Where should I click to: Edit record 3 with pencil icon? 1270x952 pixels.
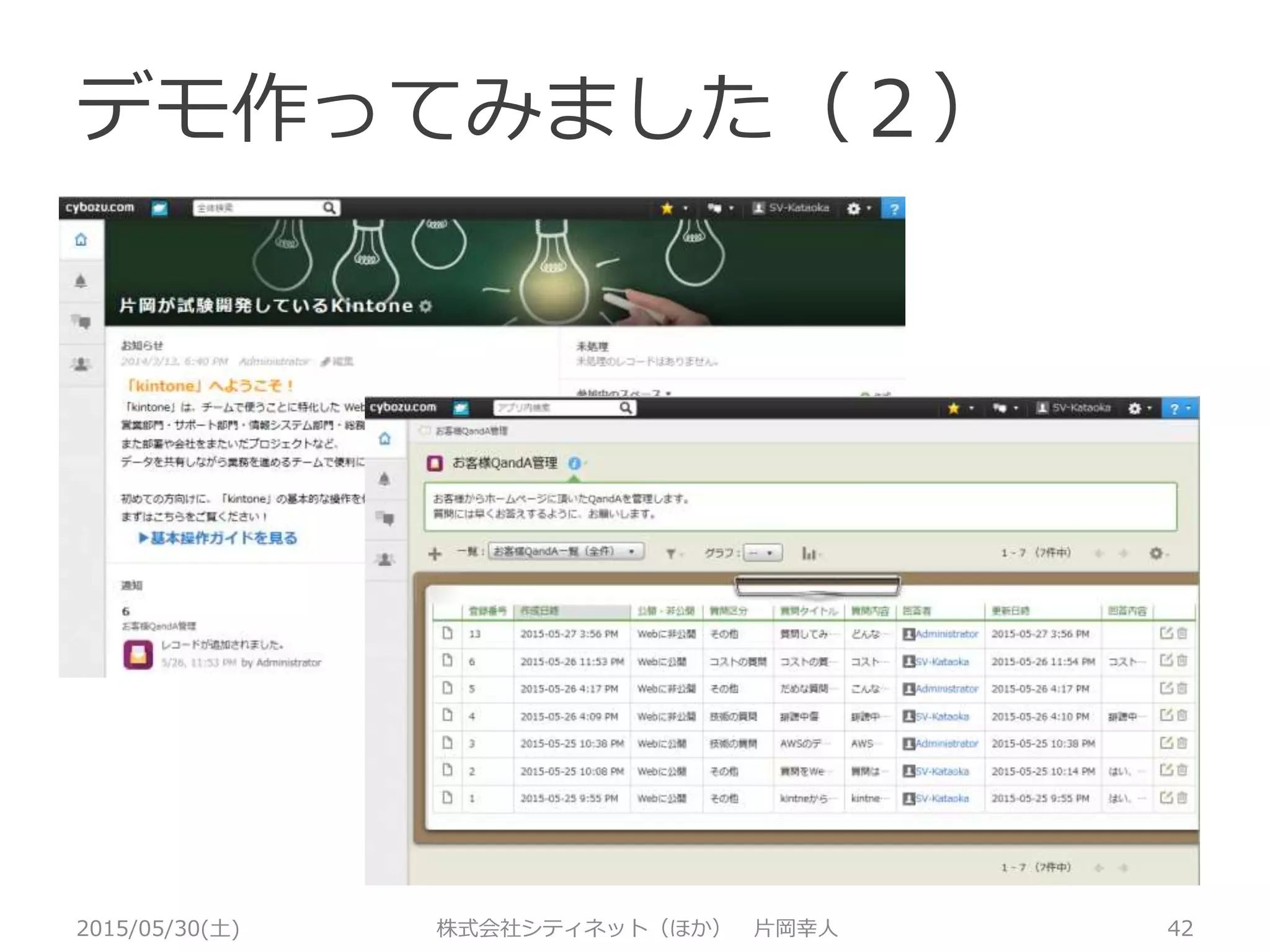(x=1166, y=743)
